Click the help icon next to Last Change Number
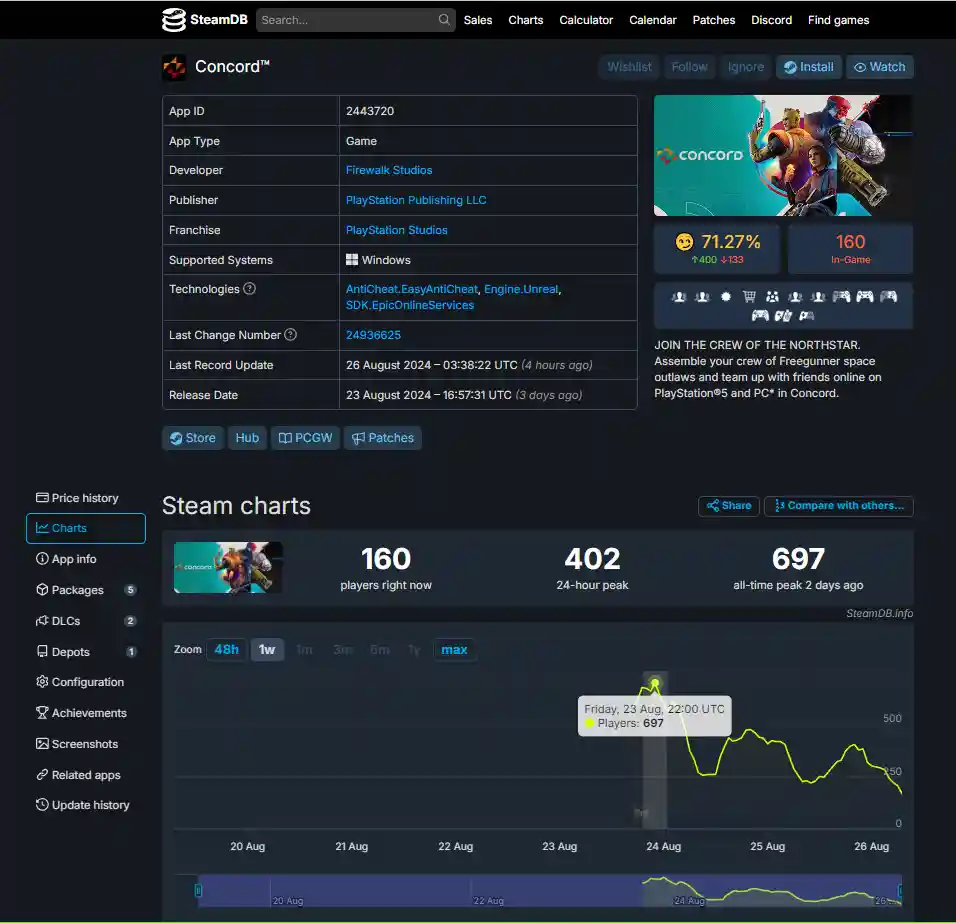Screen dimensions: 956x923 click(291, 334)
